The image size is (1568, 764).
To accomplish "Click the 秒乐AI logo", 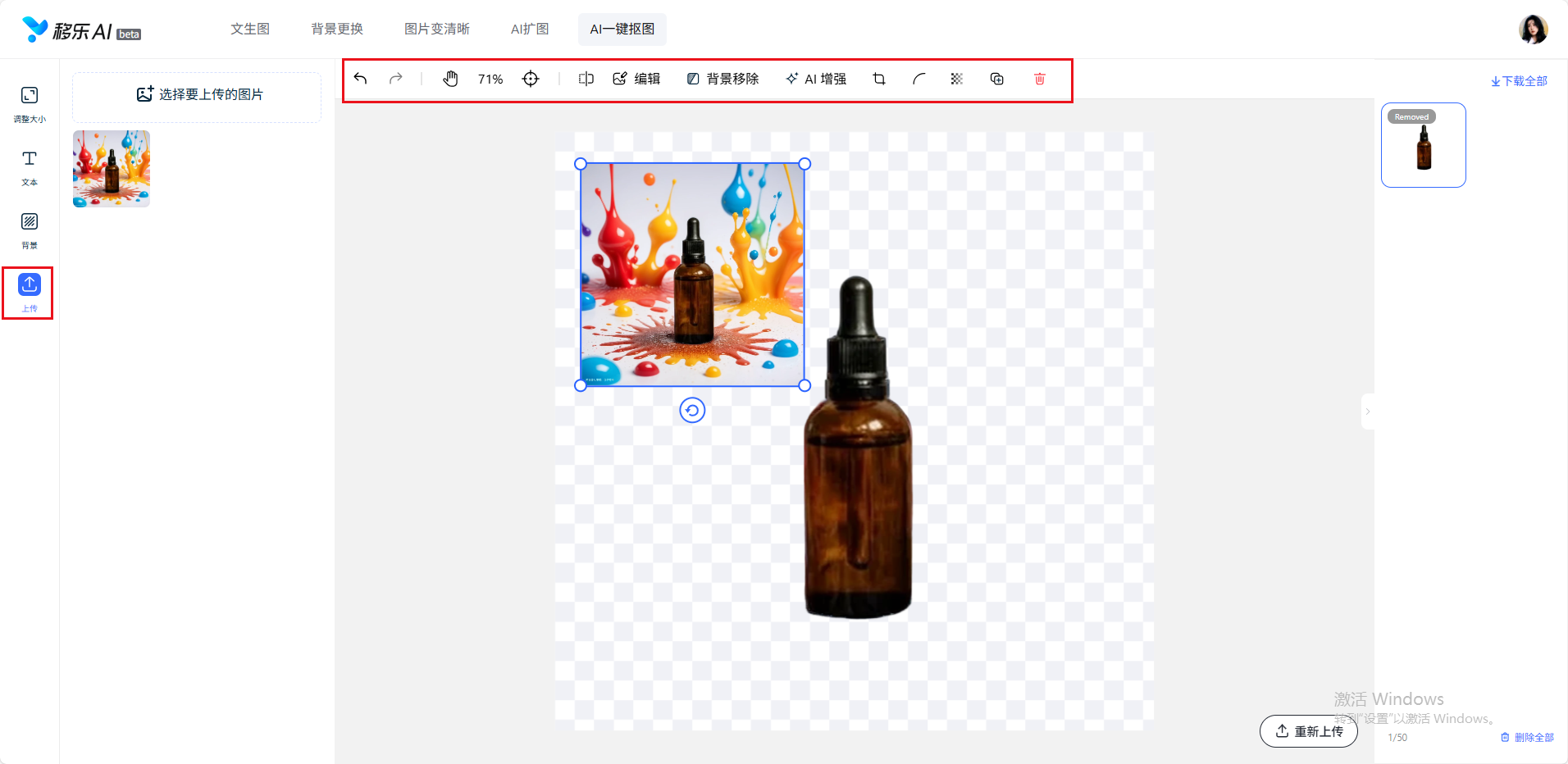I will (x=81, y=30).
